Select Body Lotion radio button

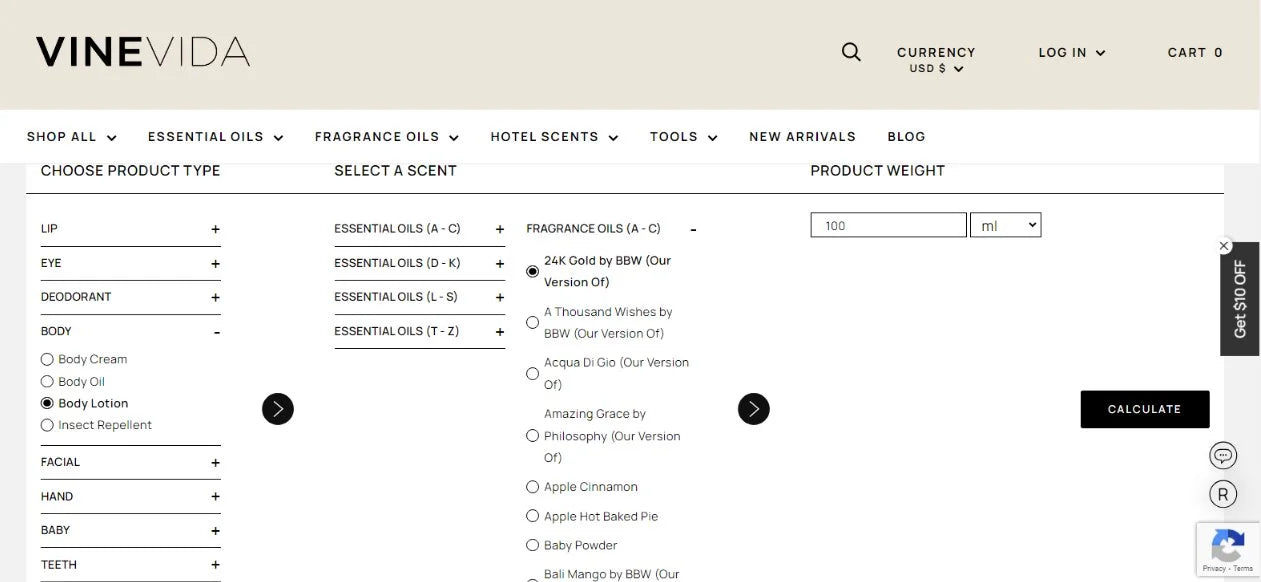[47, 403]
